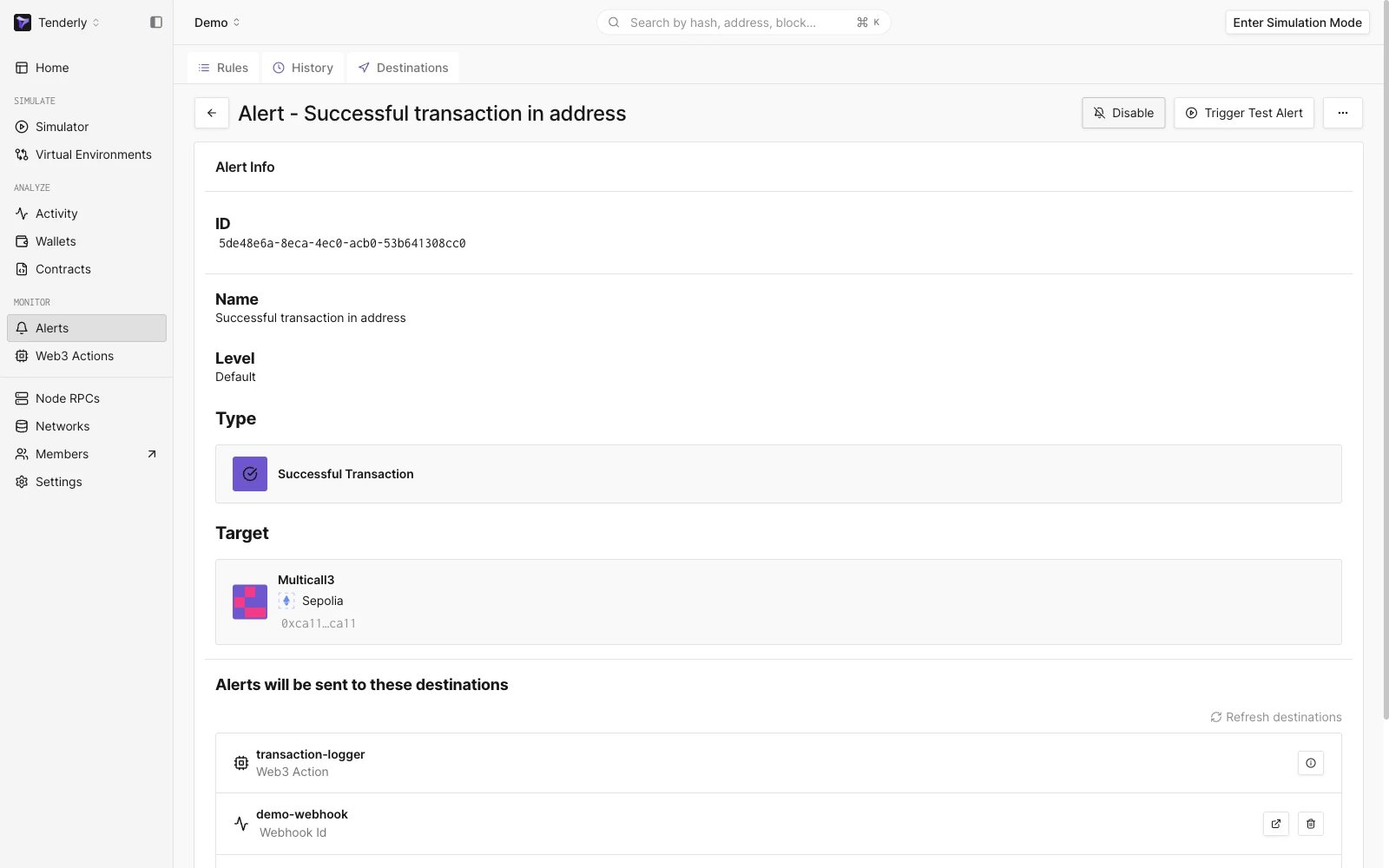Click transaction-logger Web3 Action icon
Viewport: 1389px width, 868px height.
241,763
